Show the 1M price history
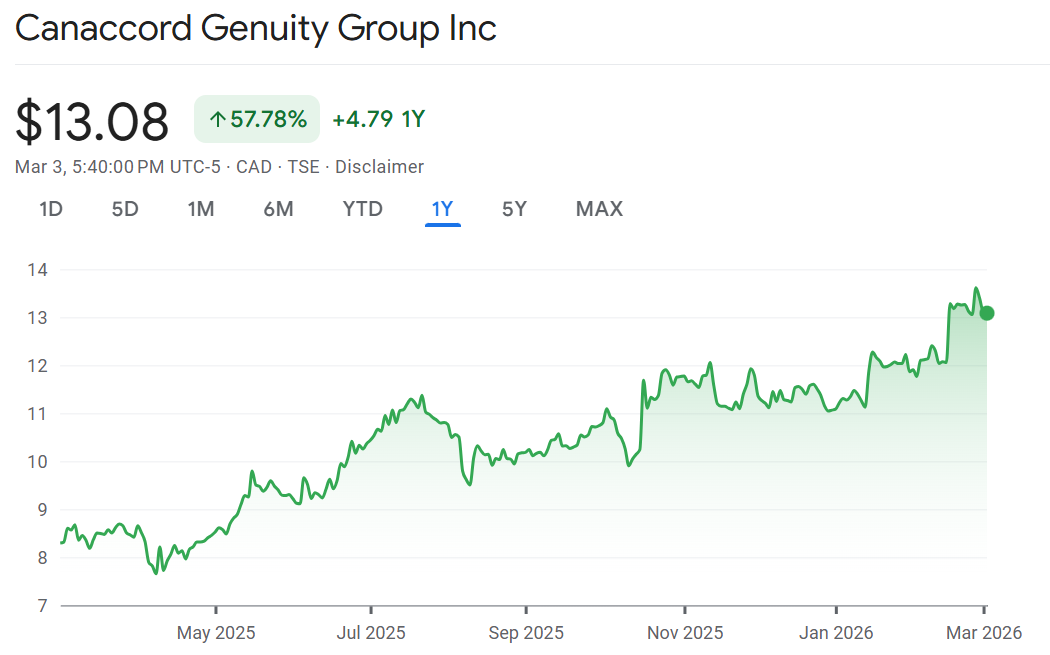This screenshot has height=655, width=1050. pyautogui.click(x=201, y=209)
